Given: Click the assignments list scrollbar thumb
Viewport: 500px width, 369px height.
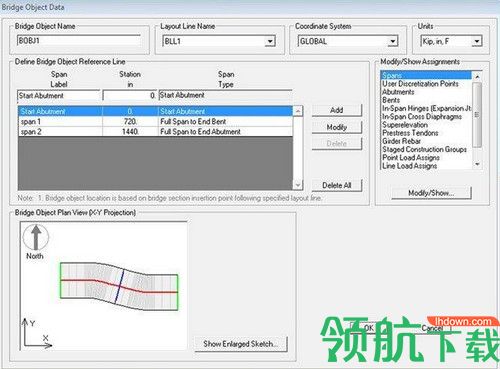Looking at the screenshot, I should point(477,114).
